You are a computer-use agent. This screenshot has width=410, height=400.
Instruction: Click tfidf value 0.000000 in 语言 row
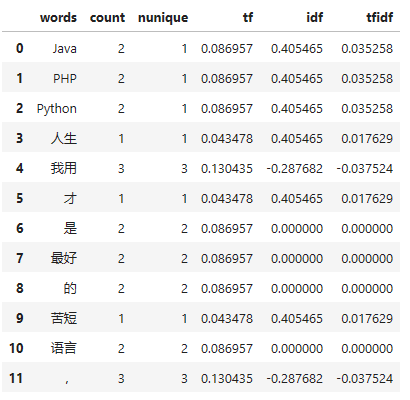367,349
